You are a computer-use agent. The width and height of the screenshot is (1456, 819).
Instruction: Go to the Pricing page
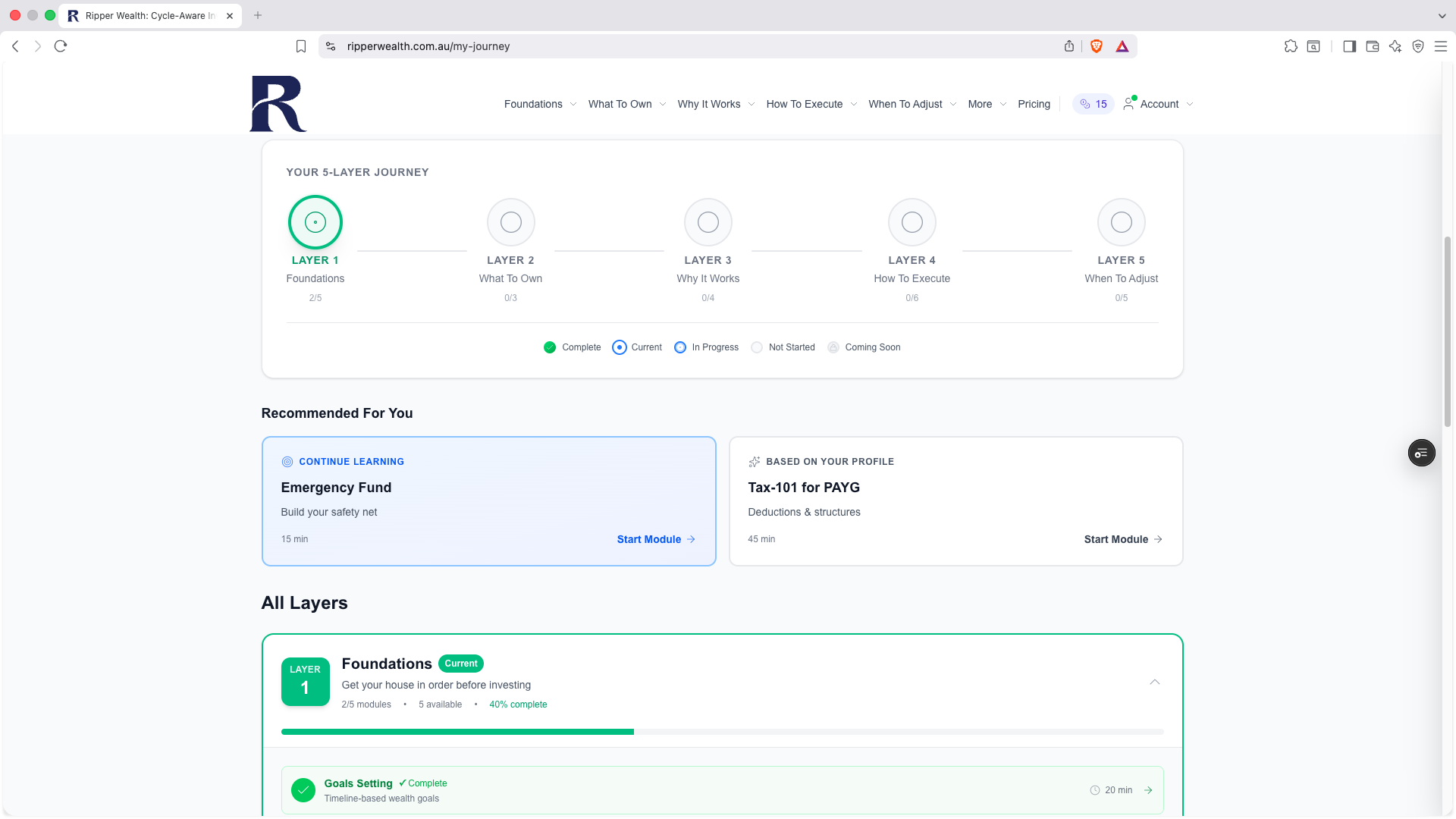1034,104
